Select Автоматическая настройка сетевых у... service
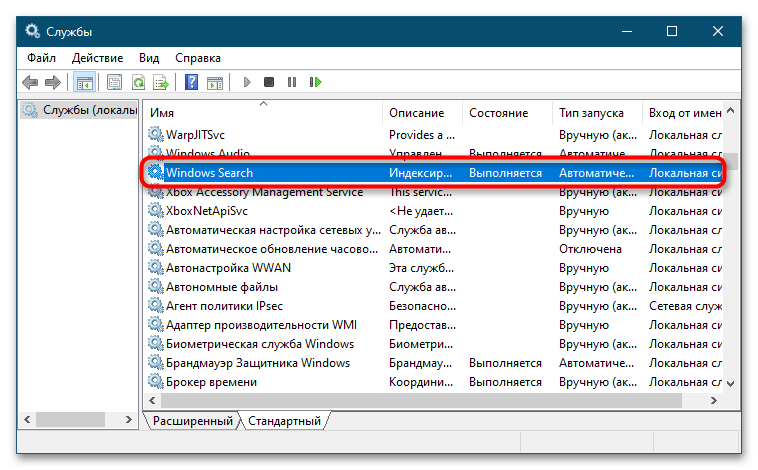 (x=273, y=230)
